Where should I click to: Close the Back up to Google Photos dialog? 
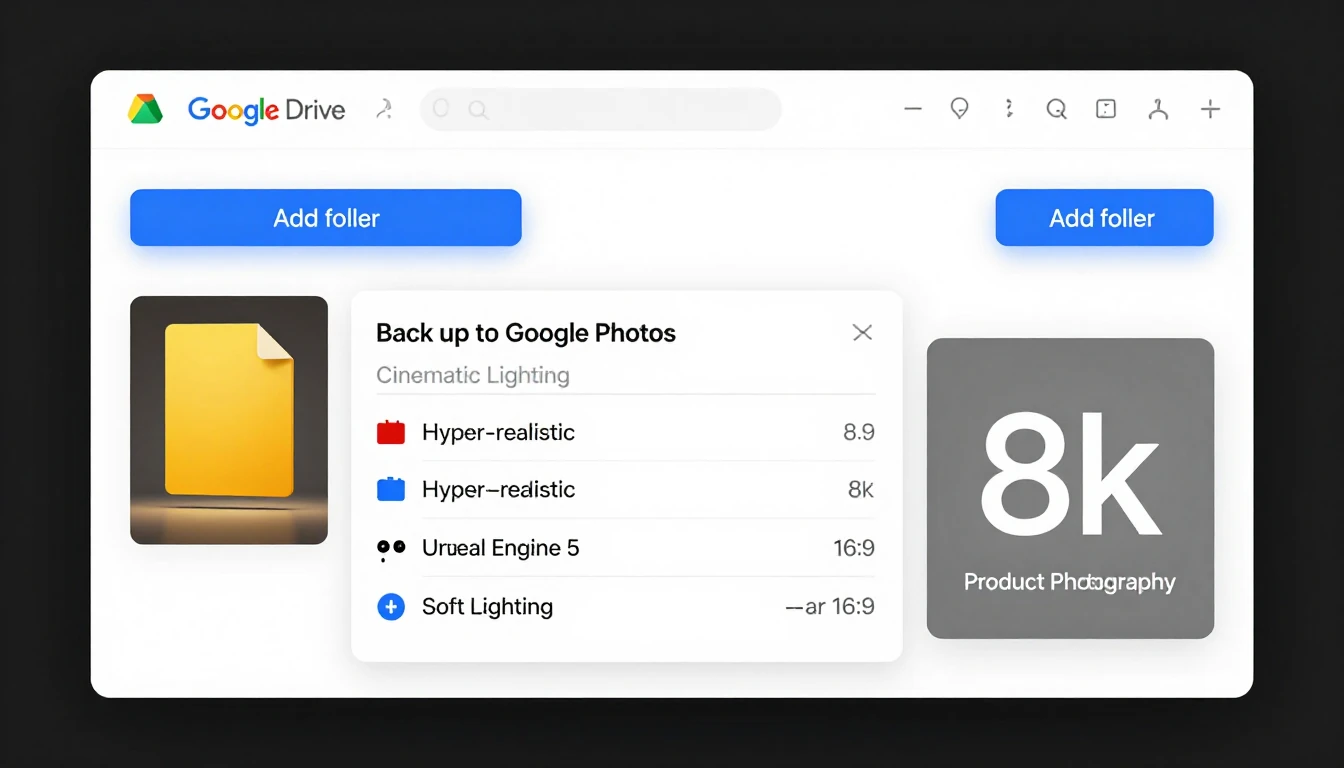pos(862,332)
